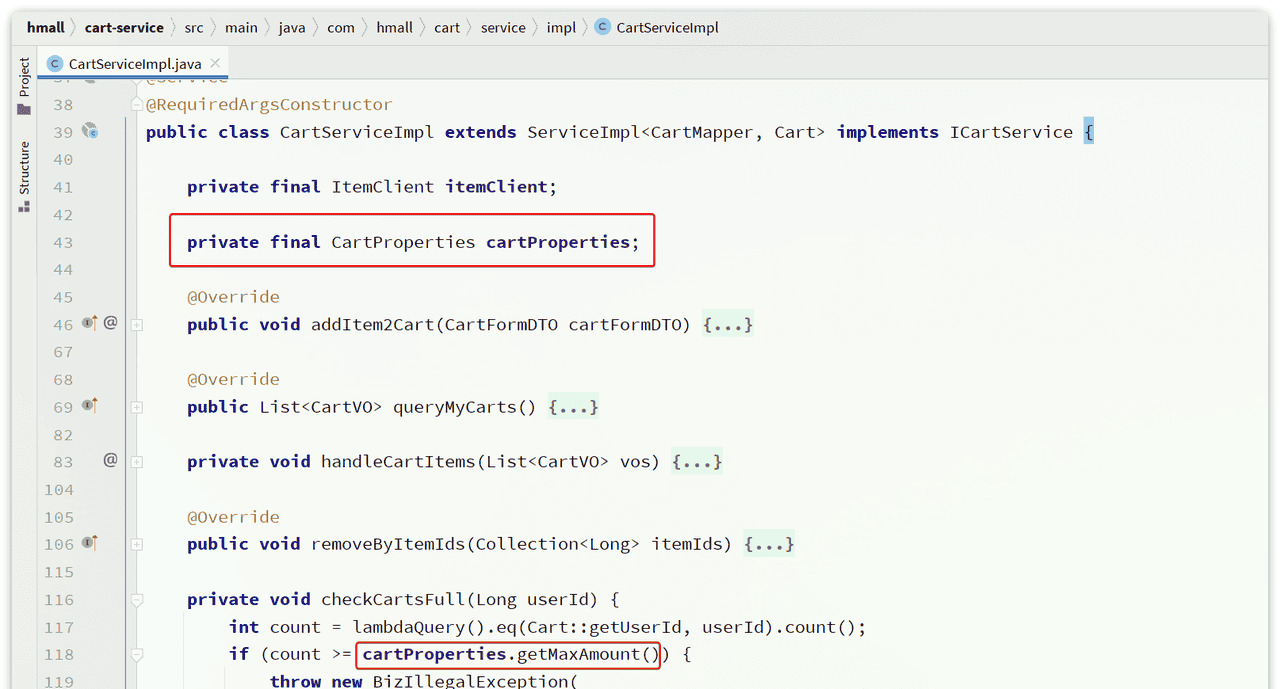Click the CartServiceImpl class icon in breadcrumb

tap(602, 27)
